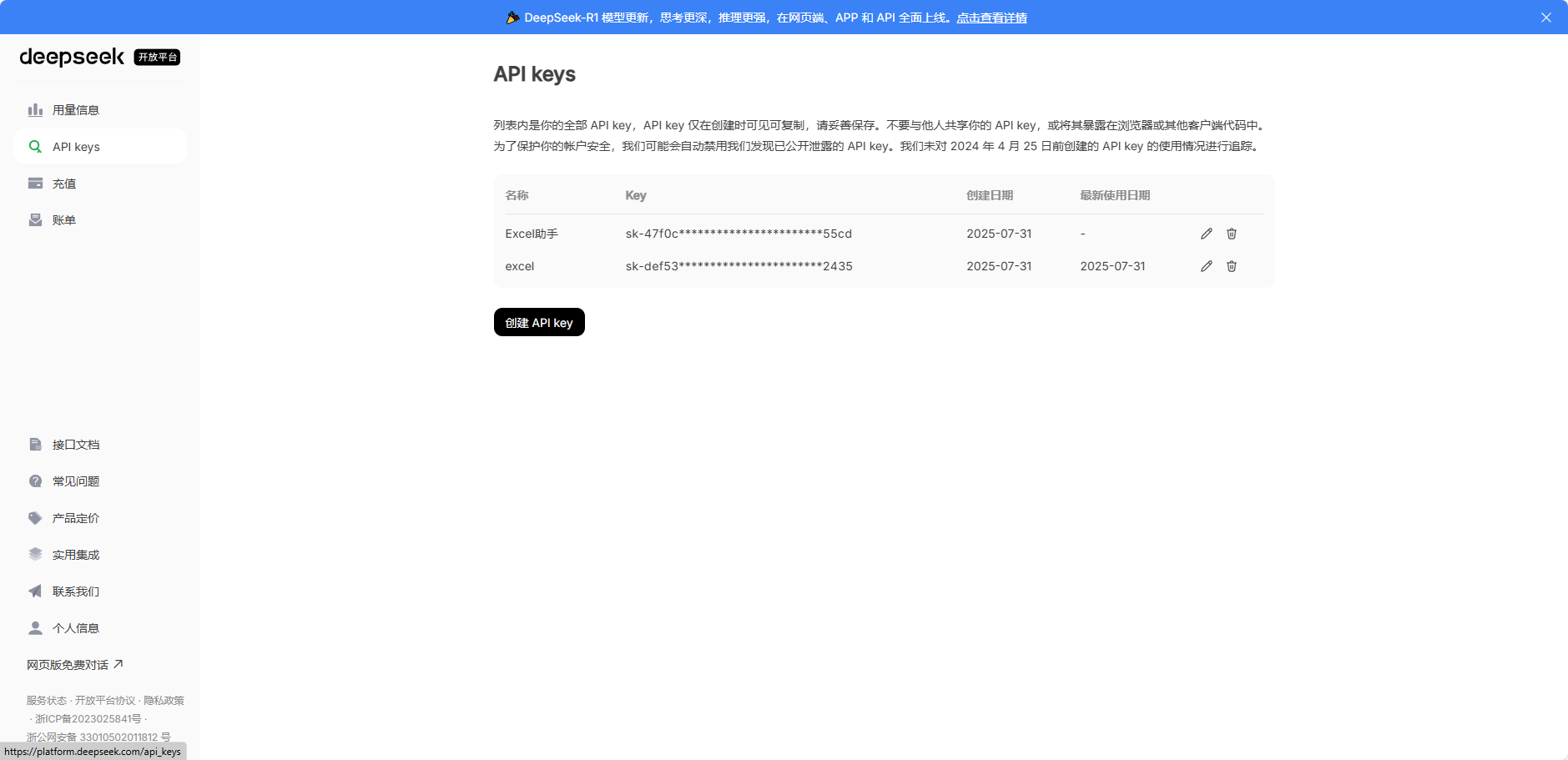Screen dimensions: 1568x760
Task: Click the 隐私政策 footer link
Action: tap(164, 701)
